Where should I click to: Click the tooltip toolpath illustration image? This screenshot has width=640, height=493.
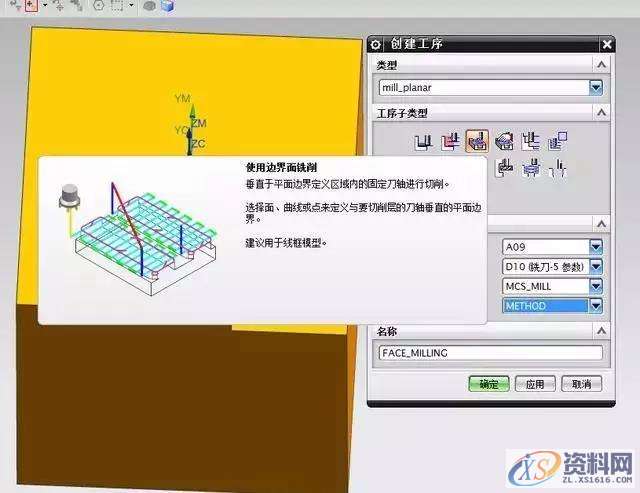pos(138,238)
